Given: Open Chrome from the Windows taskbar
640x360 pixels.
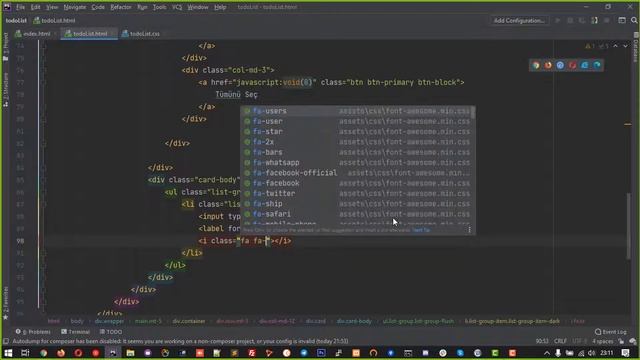Looking at the screenshot, I should coord(43,353).
